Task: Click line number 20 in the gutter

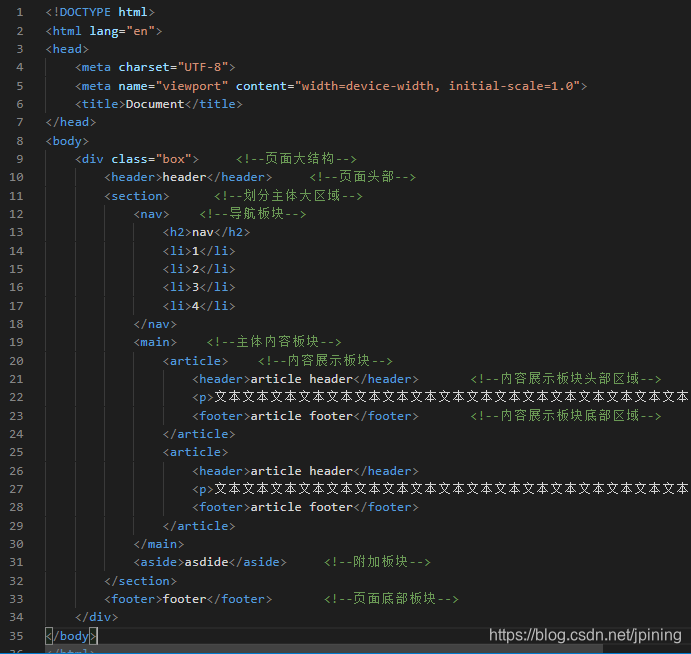Action: tap(16, 361)
